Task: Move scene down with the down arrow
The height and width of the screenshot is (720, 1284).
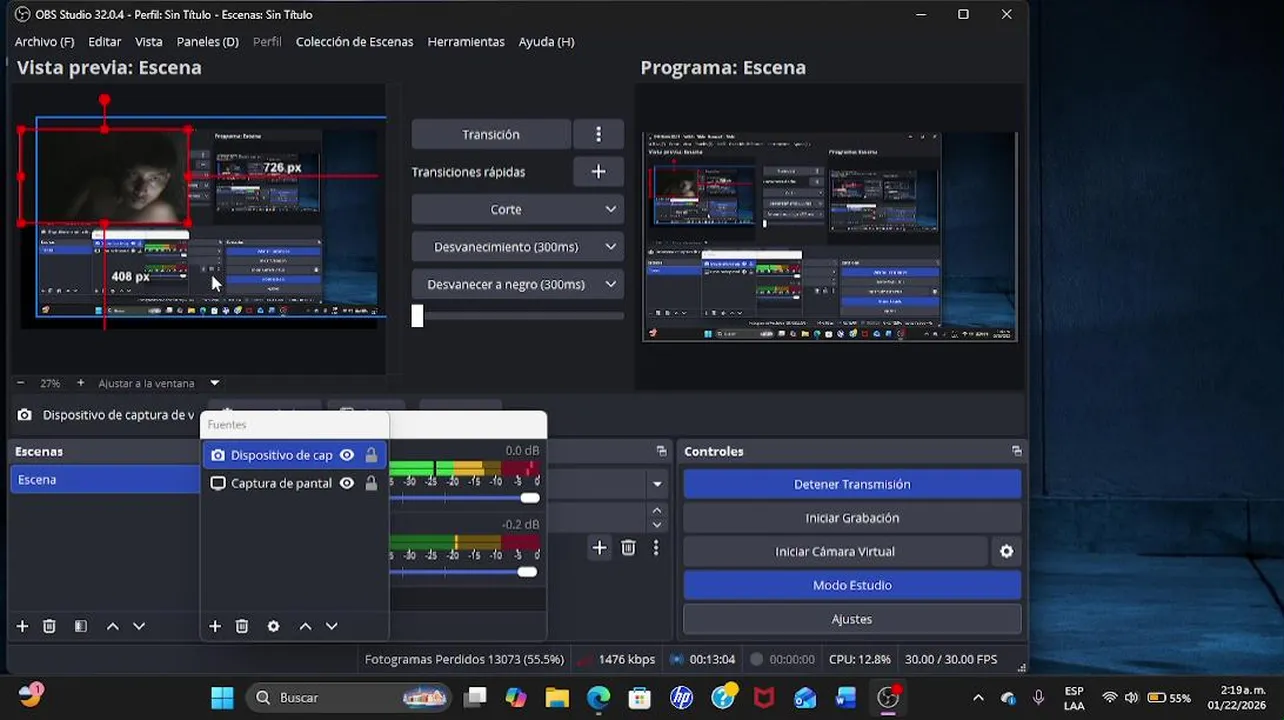Action: 139,626
